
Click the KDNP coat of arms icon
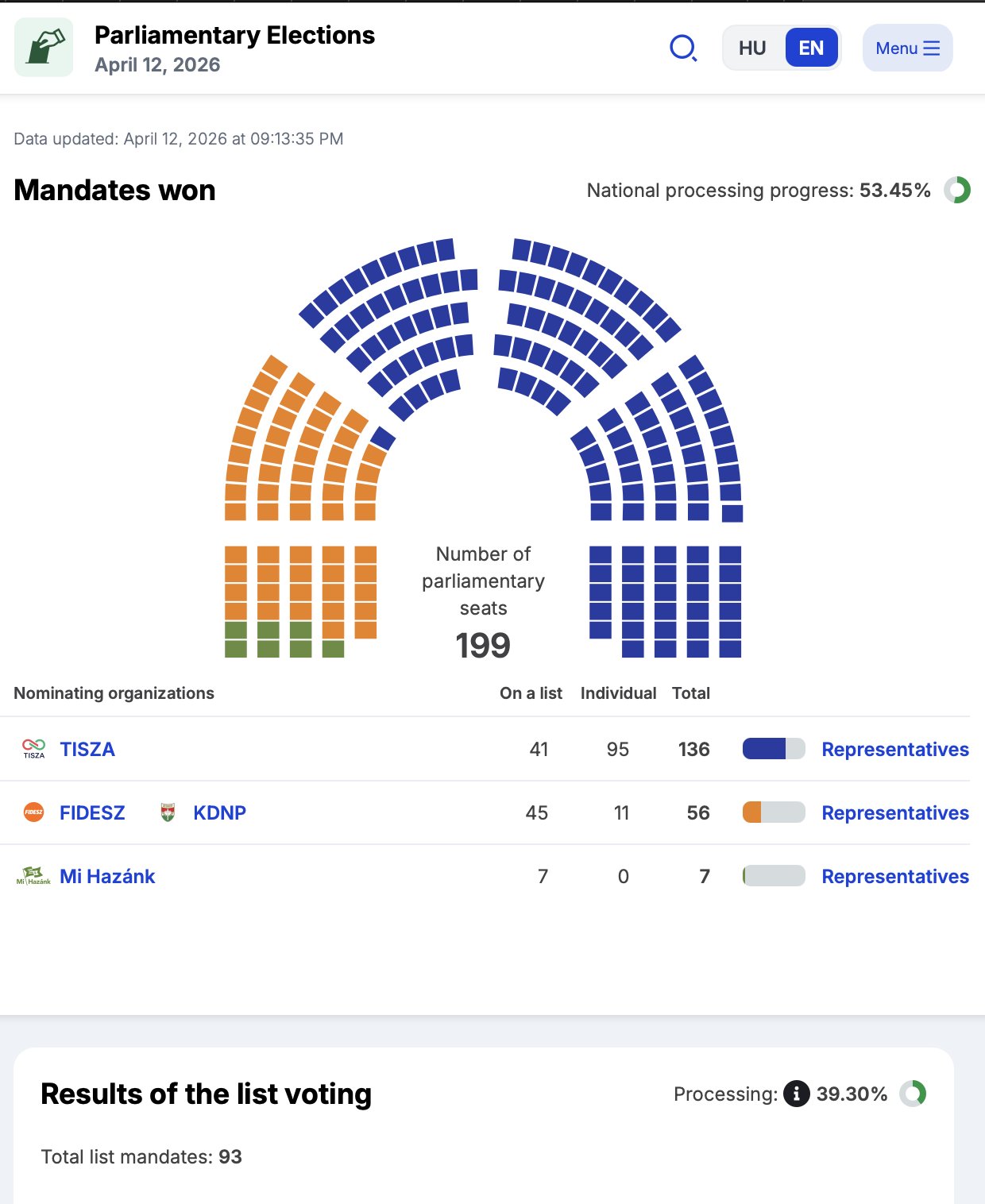168,812
